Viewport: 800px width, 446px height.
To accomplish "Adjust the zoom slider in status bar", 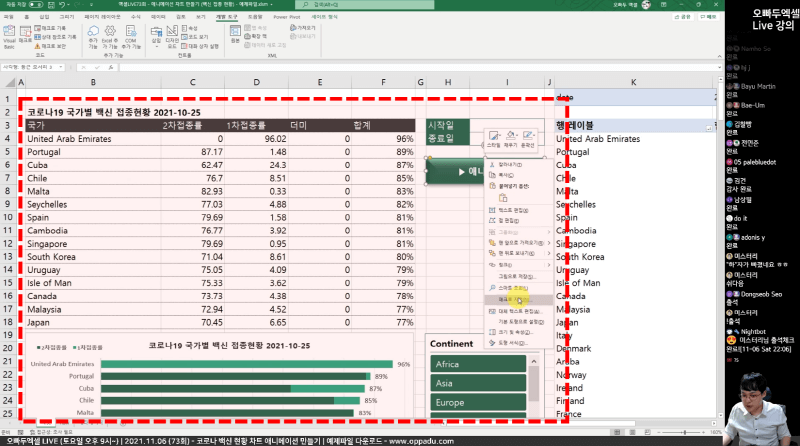I will pos(684,432).
